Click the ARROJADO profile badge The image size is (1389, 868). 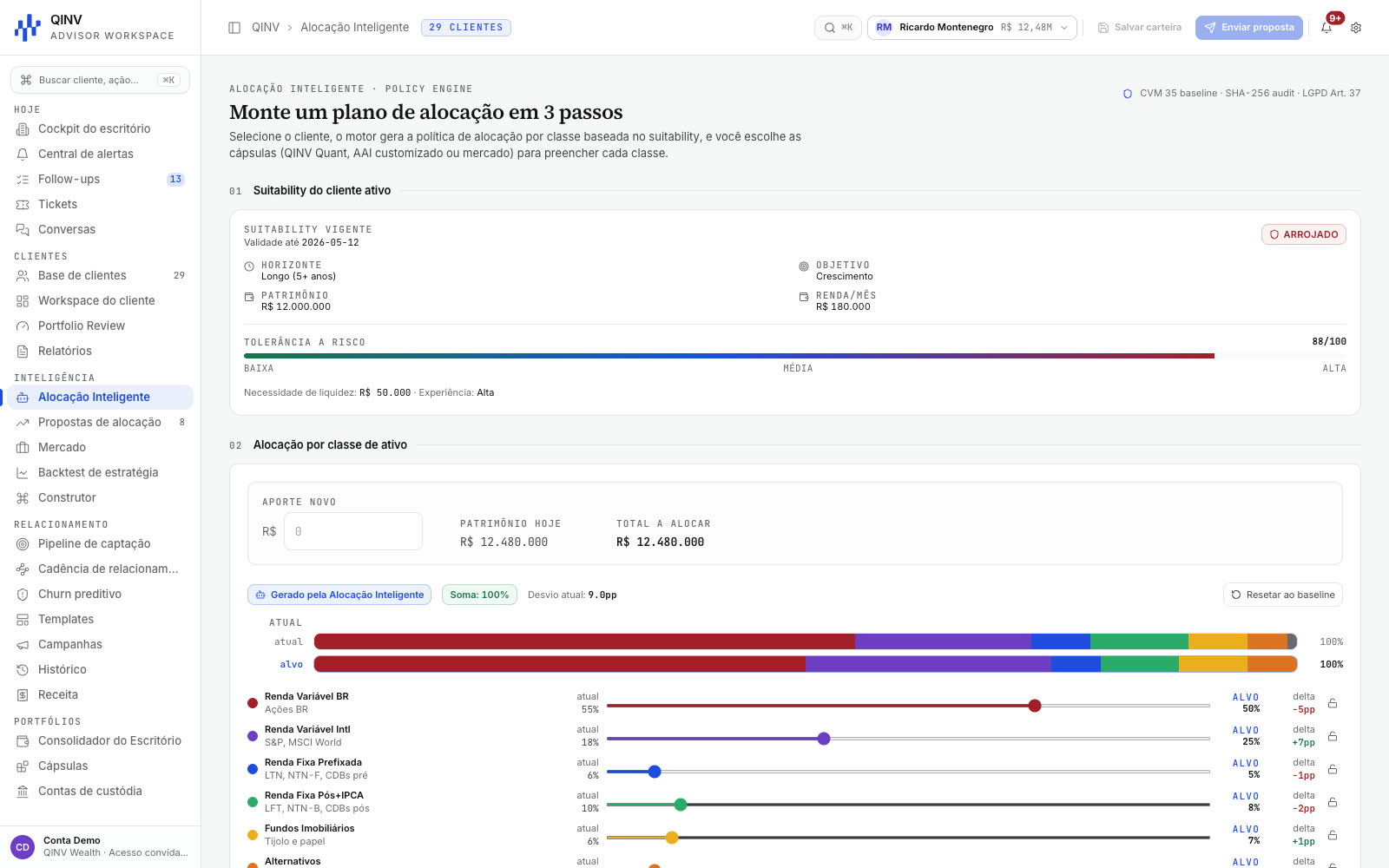pos(1304,234)
